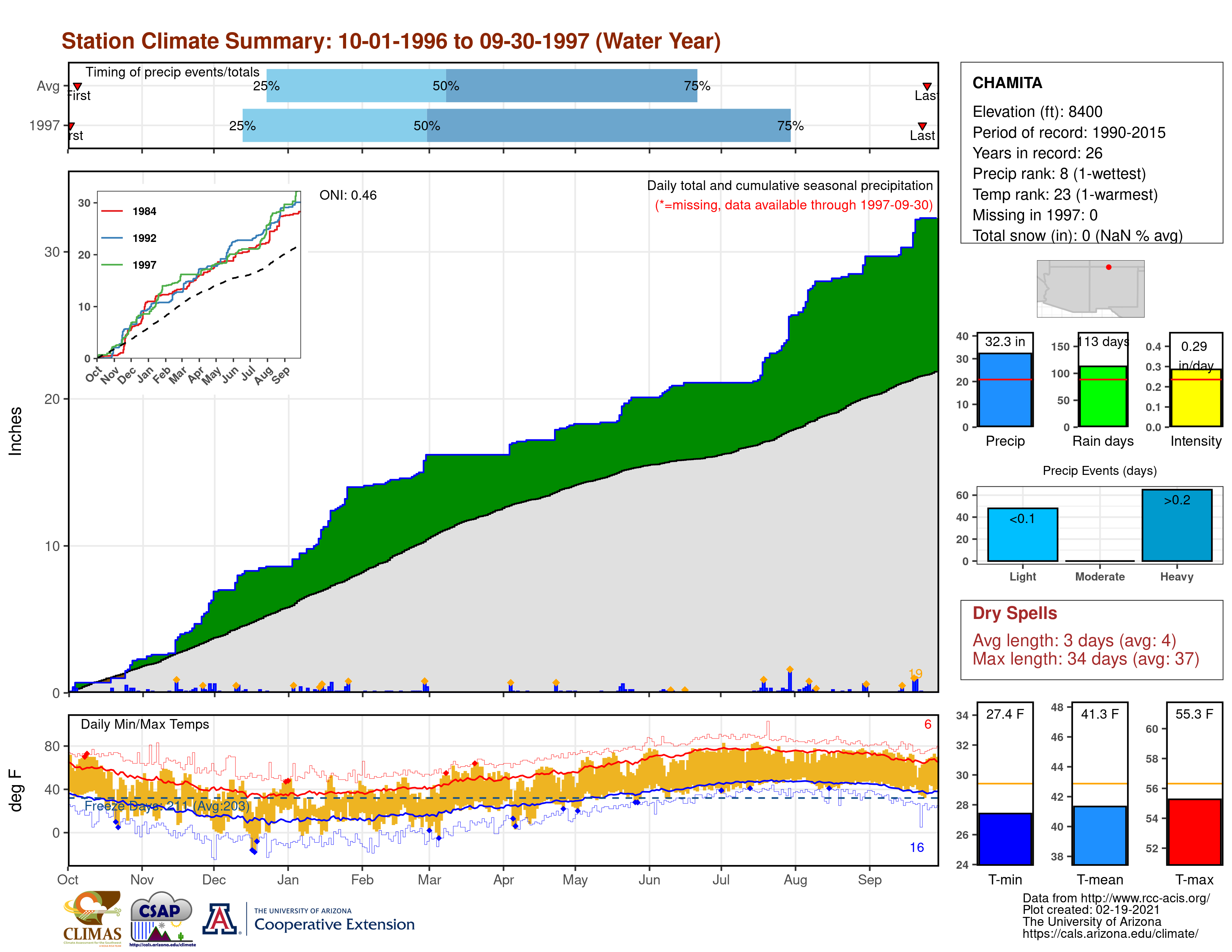Click the red 1984 legend line
Image resolution: width=1232 pixels, height=952 pixels.
112,211
